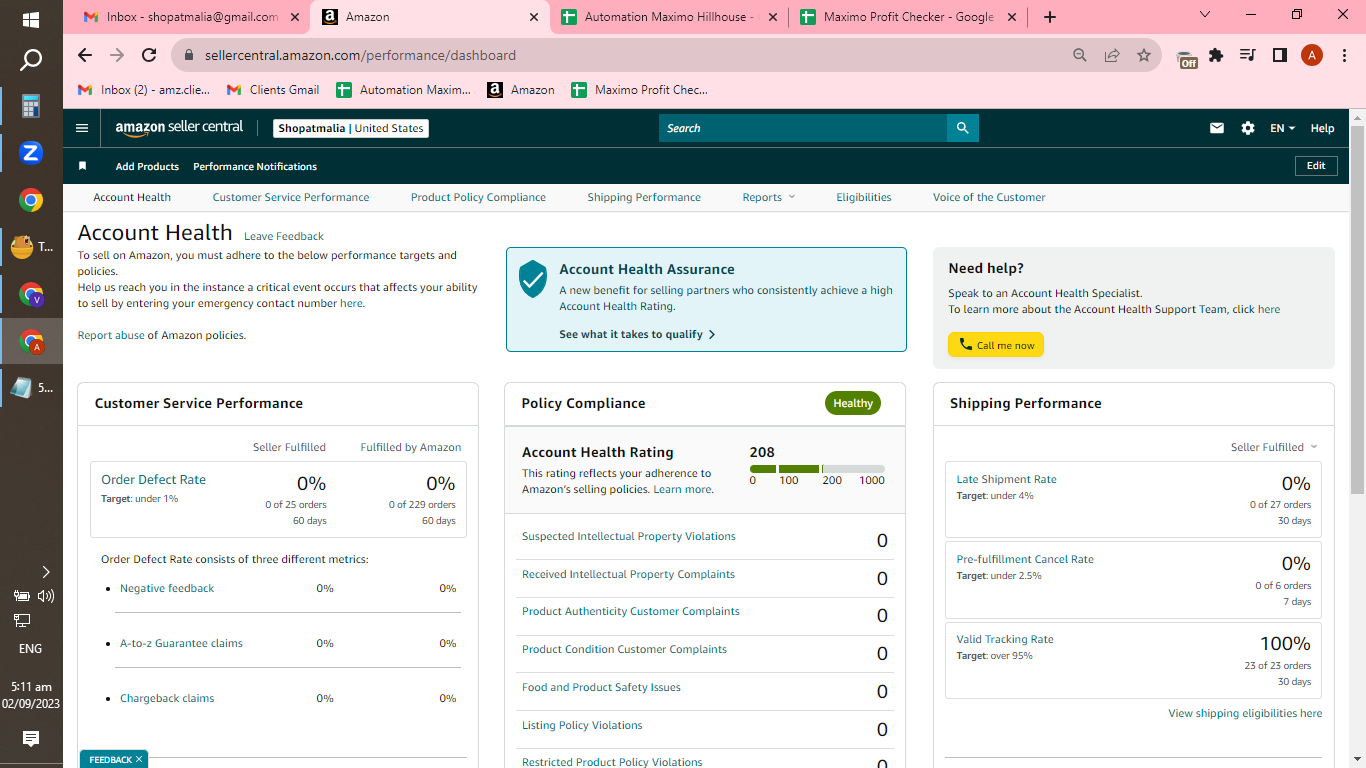Open the Chrome three-dot menu
Image resolution: width=1366 pixels, height=768 pixels.
1343,55
